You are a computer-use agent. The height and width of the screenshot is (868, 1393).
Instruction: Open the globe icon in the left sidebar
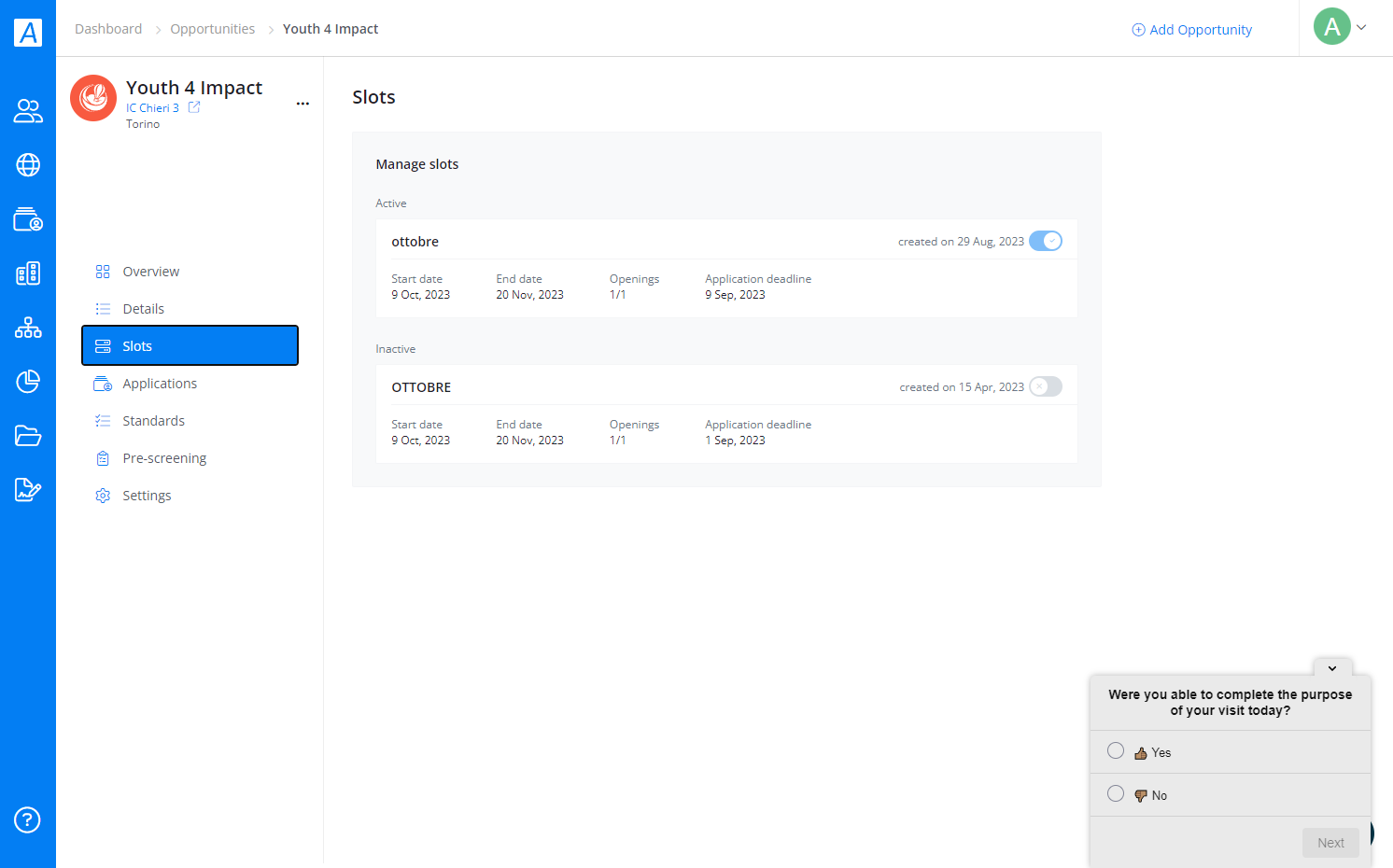pos(28,165)
